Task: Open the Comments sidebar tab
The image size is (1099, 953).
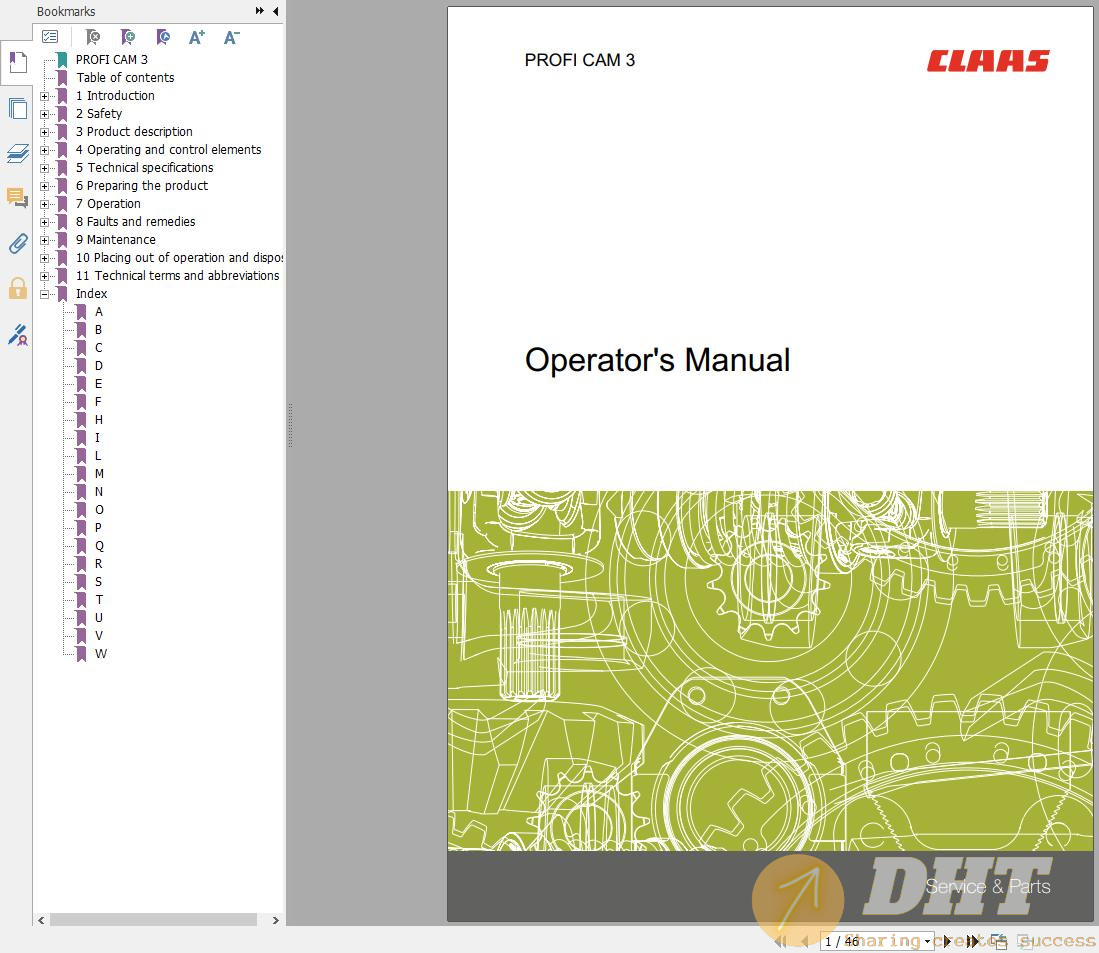Action: pos(17,198)
